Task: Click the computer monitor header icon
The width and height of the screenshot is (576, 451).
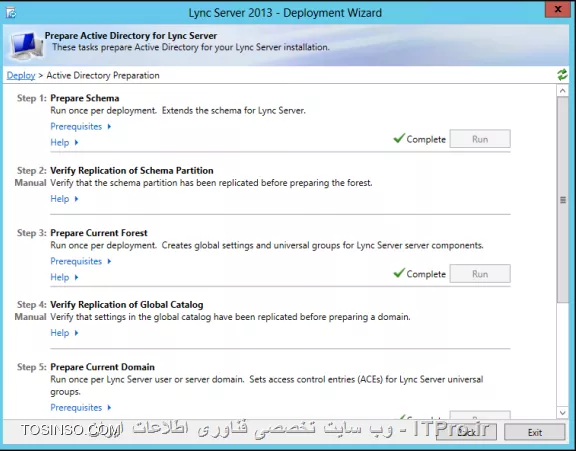Action: click(x=26, y=46)
